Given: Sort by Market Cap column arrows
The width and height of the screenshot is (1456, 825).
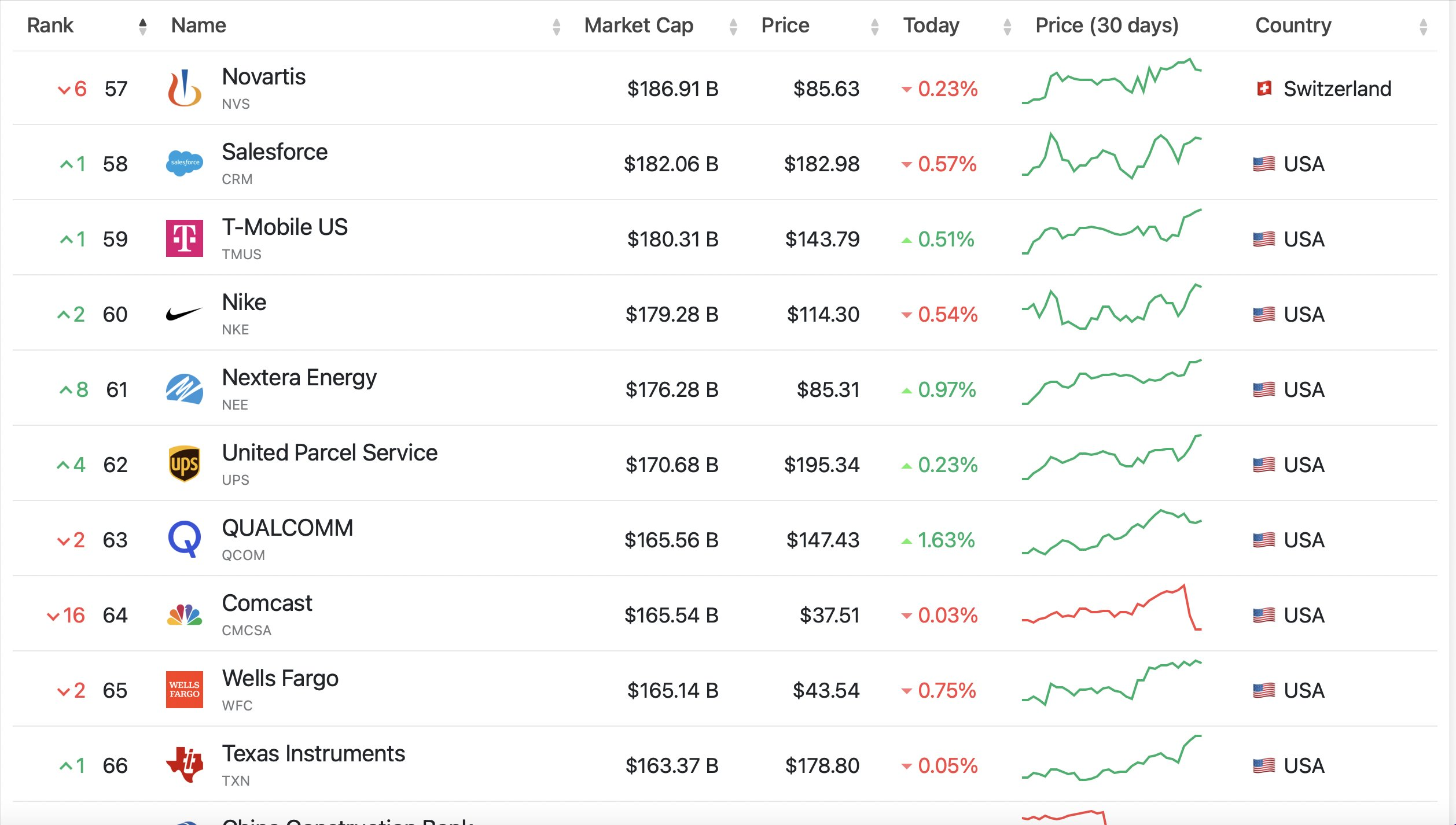Looking at the screenshot, I should tap(733, 26).
